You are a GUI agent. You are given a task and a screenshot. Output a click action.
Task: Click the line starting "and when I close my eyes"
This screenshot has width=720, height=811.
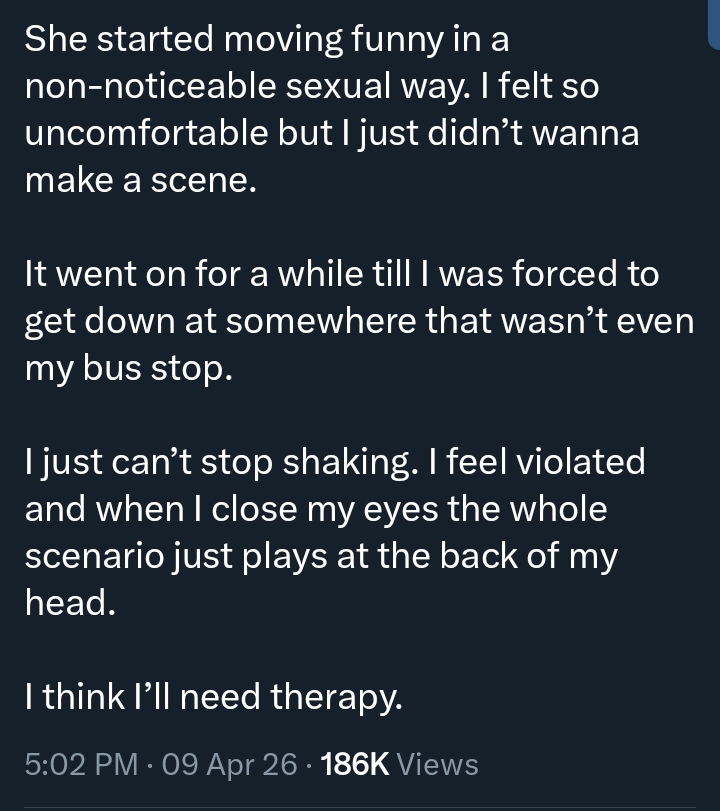pyautogui.click(x=316, y=509)
